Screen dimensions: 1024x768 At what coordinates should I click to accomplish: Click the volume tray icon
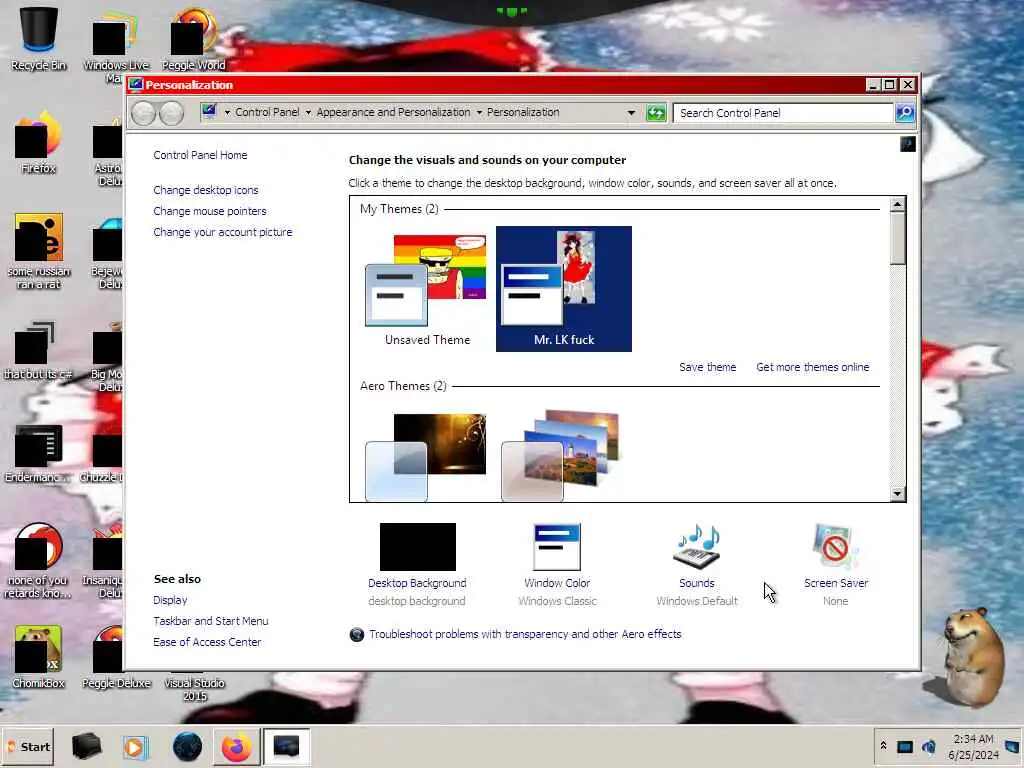pyautogui.click(x=929, y=746)
